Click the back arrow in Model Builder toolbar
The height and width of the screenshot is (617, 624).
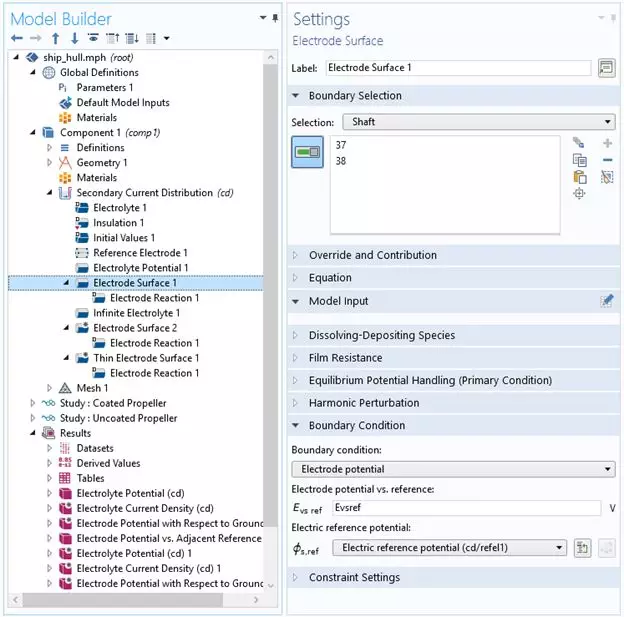[17, 38]
